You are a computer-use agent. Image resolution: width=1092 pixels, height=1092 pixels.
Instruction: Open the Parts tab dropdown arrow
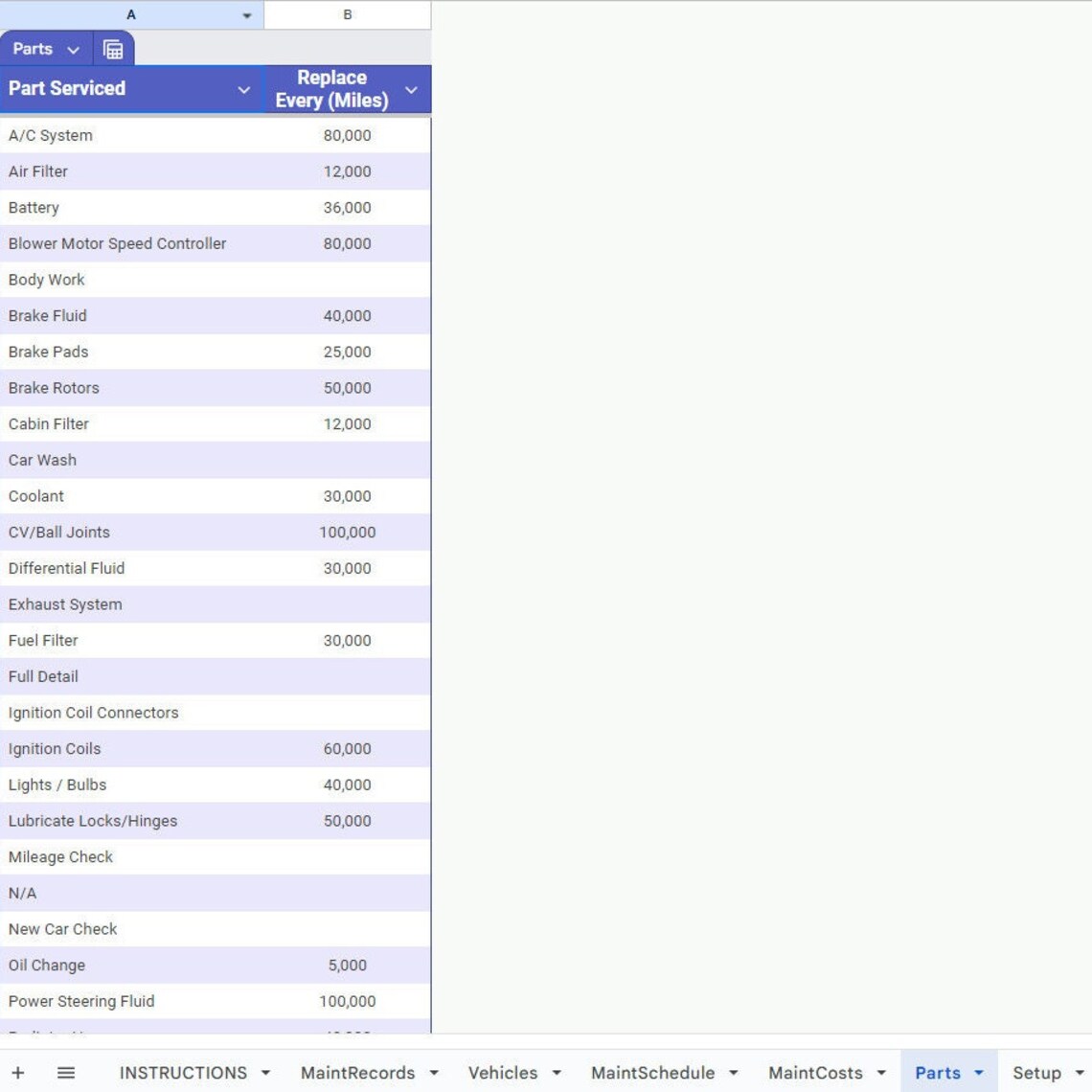click(x=977, y=1073)
